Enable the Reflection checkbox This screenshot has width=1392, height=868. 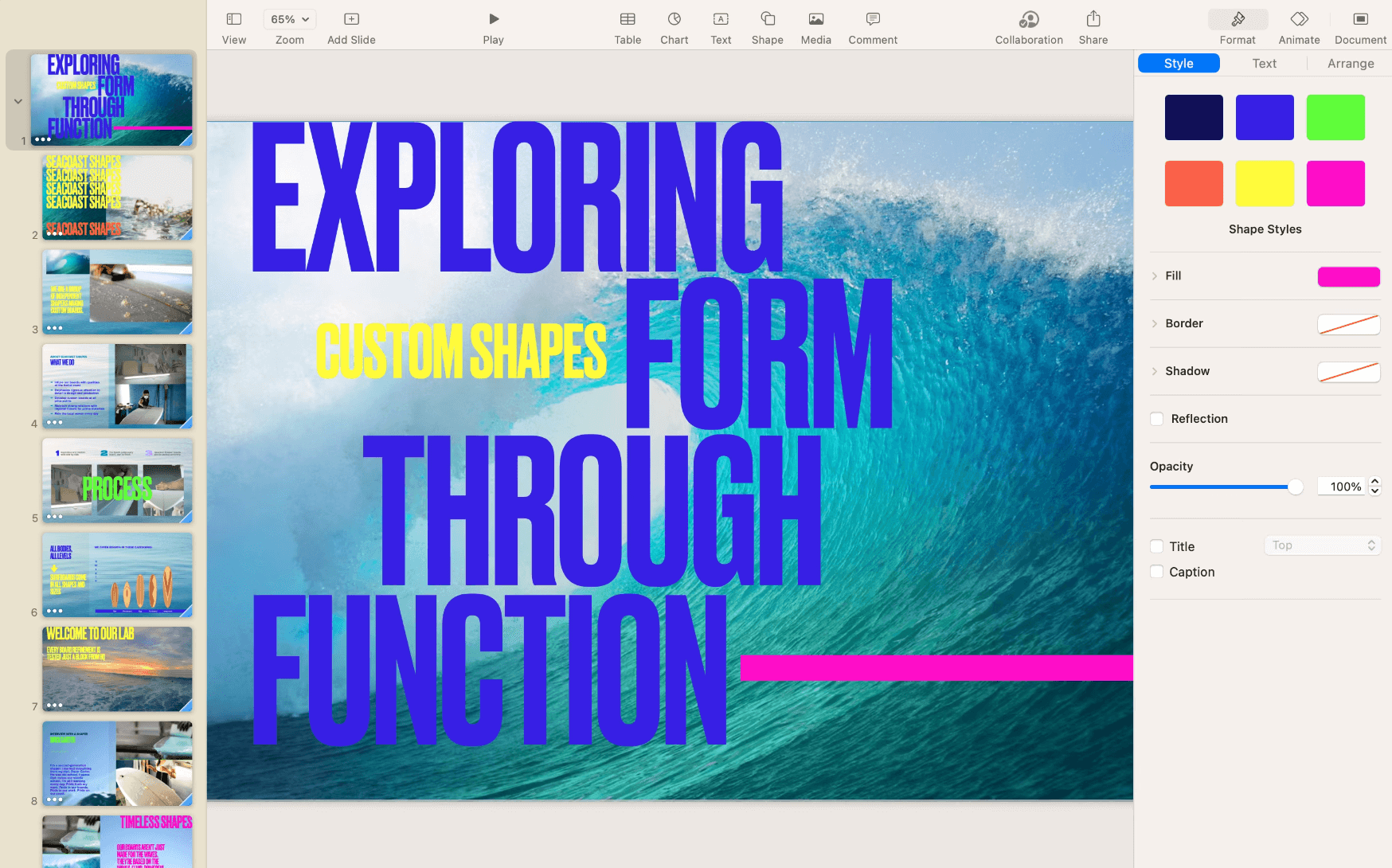click(1156, 418)
